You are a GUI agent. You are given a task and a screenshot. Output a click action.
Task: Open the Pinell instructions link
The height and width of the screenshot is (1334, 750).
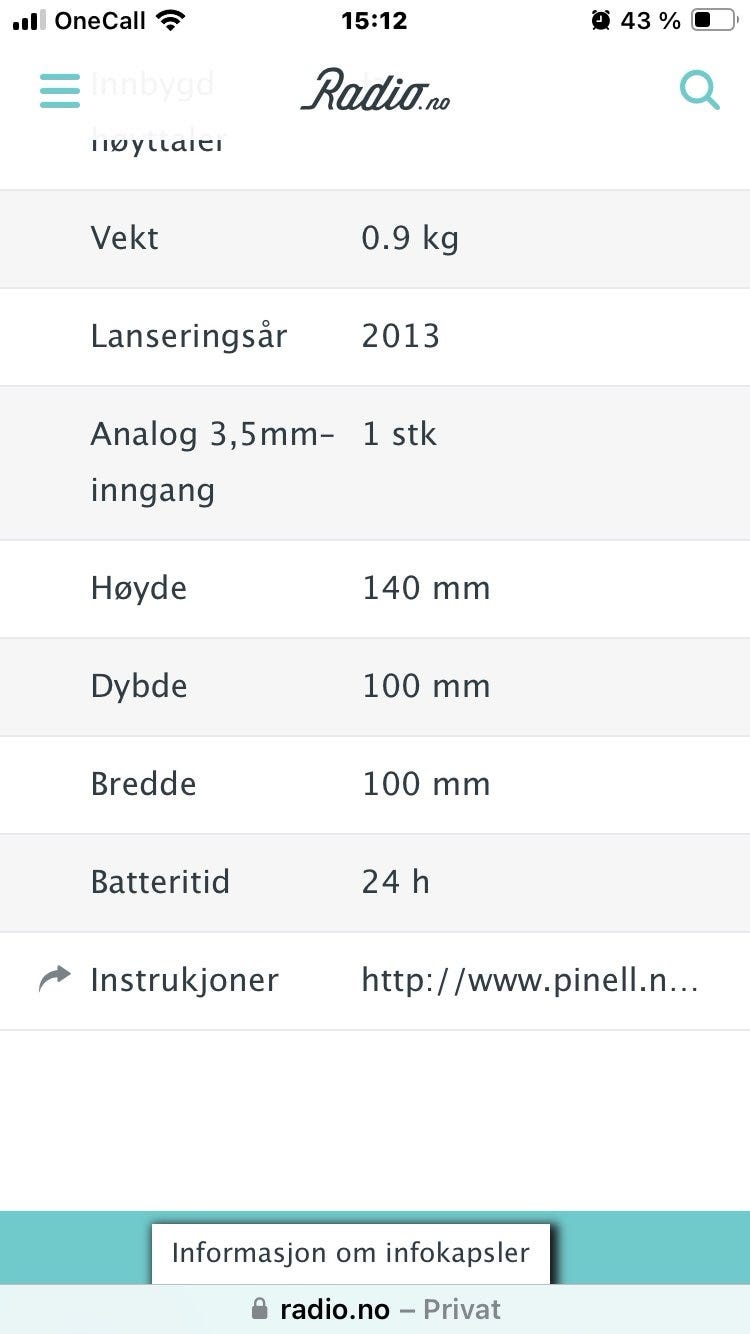click(530, 980)
